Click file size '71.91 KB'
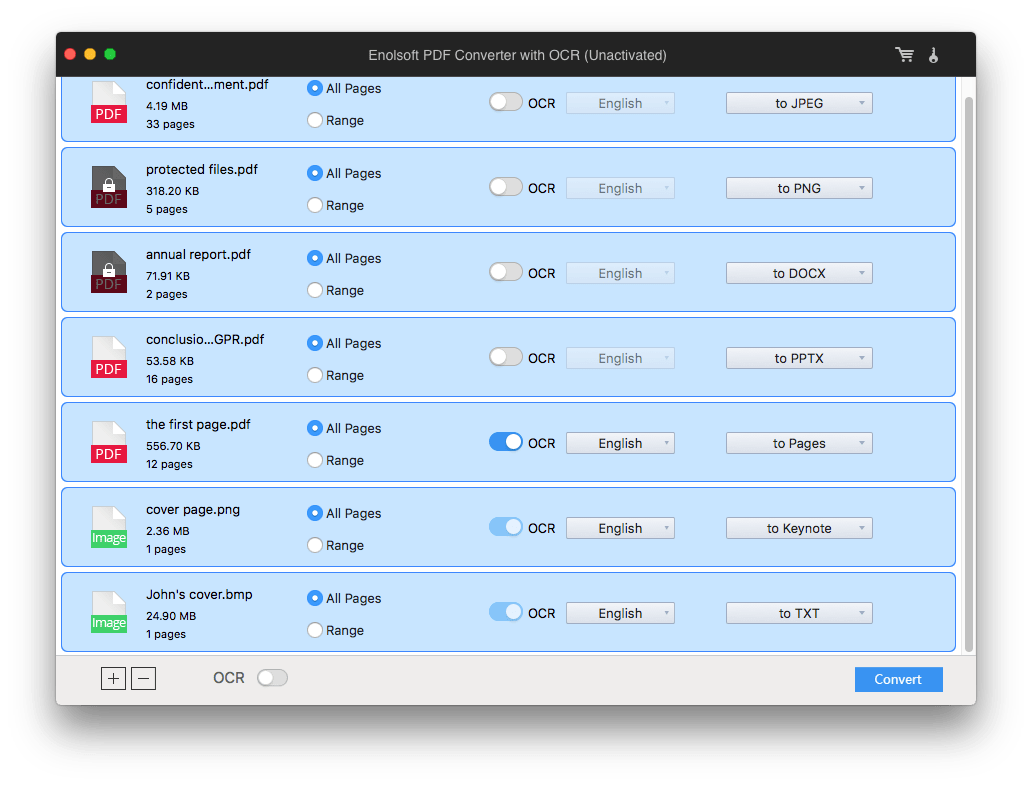This screenshot has height=785, width=1032. click(x=168, y=276)
